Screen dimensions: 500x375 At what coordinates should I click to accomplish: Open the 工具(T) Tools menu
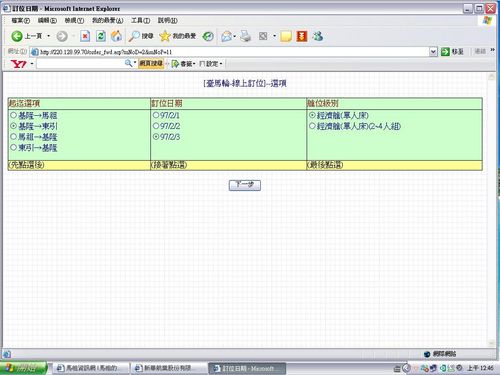(140, 21)
